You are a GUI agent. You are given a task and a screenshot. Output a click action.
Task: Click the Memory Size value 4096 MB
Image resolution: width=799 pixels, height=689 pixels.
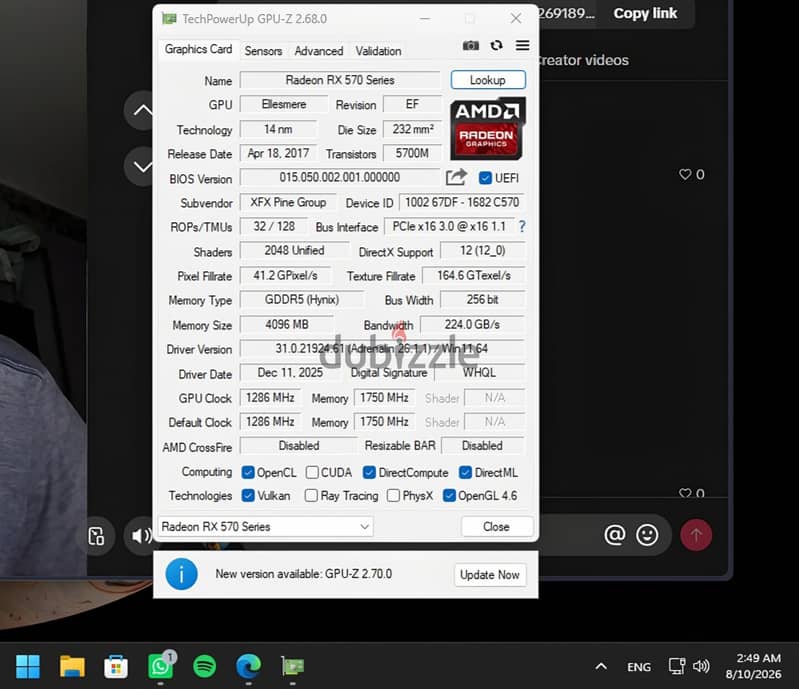pyautogui.click(x=287, y=325)
